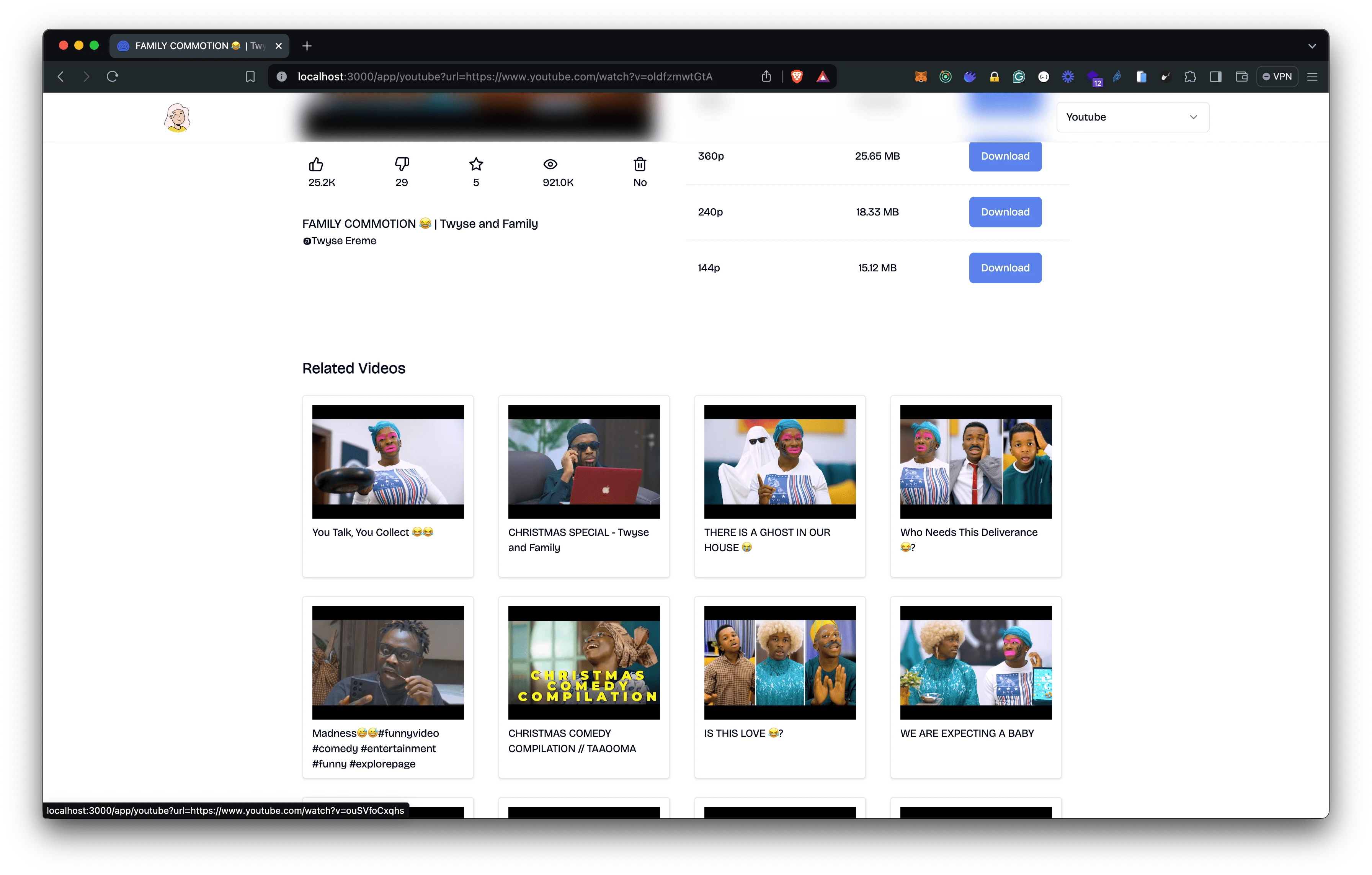Click the '18.33 MB' size cell
The image size is (1372, 875).
[x=877, y=211]
